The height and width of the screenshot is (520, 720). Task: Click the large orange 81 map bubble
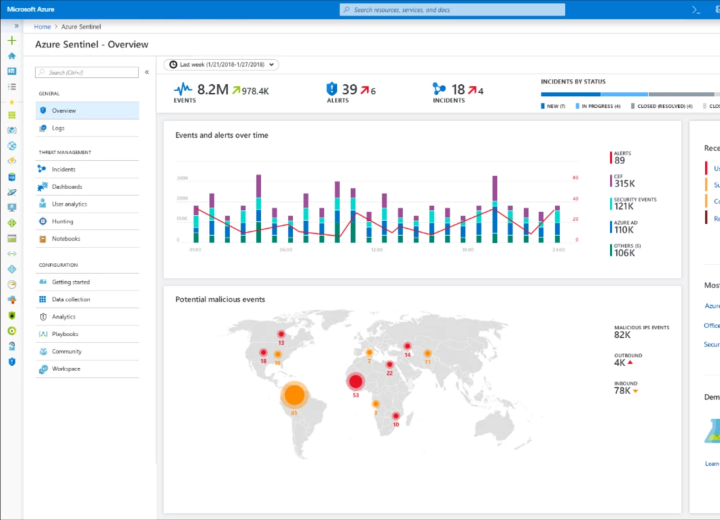[294, 395]
